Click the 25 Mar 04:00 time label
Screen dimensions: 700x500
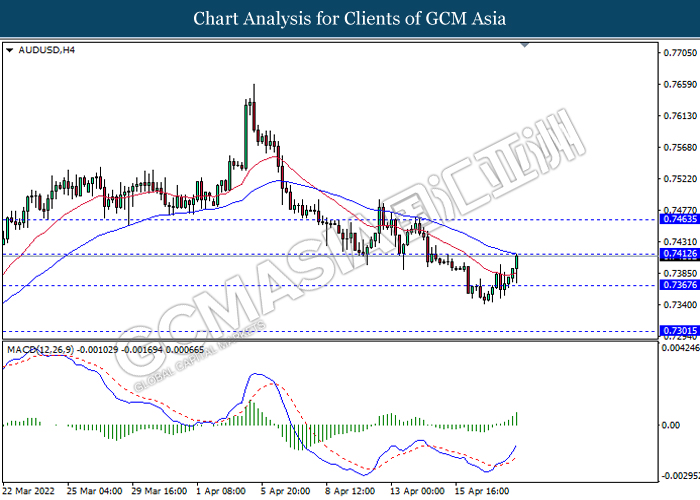pyautogui.click(x=95, y=491)
